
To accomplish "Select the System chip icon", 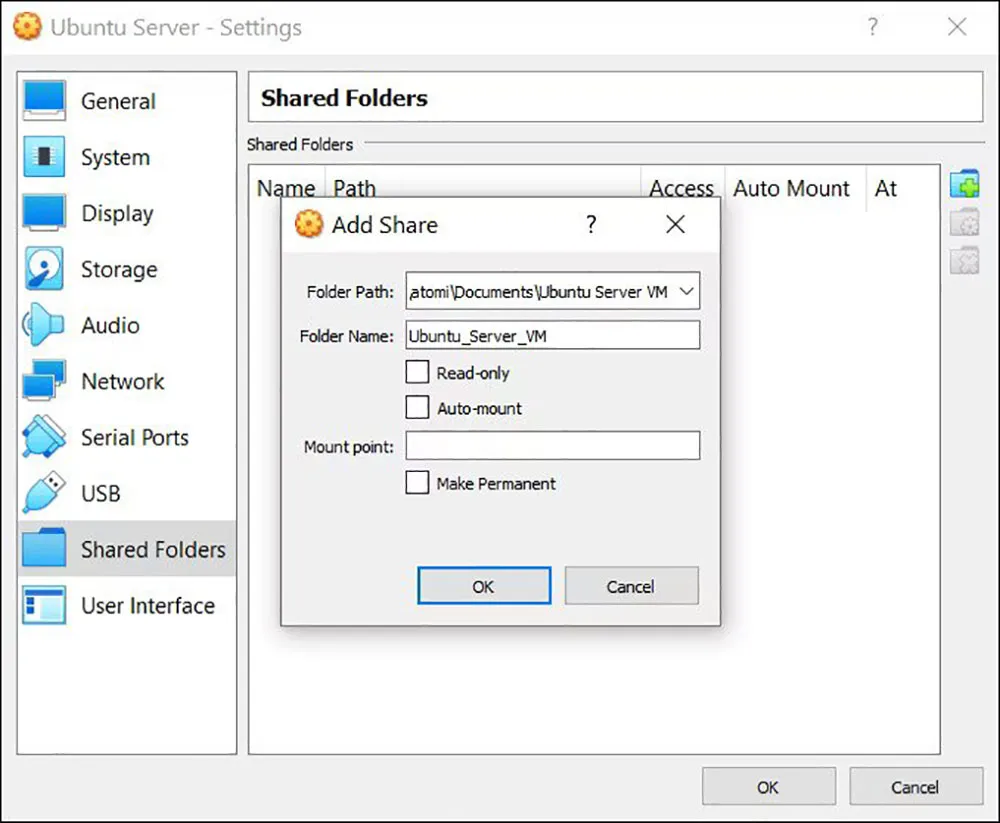I will pyautogui.click(x=44, y=157).
